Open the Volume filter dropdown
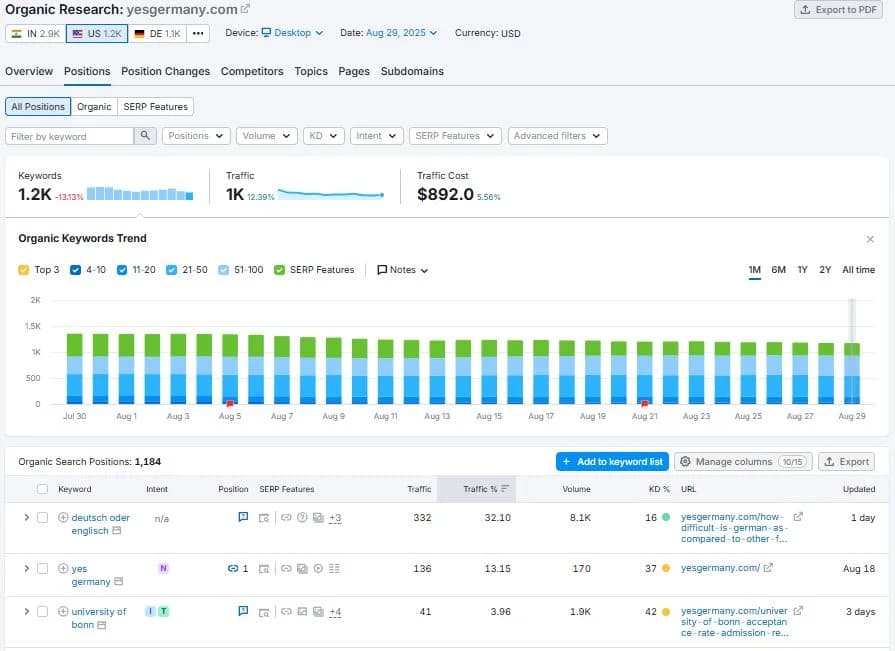The width and height of the screenshot is (895, 651). 267,136
